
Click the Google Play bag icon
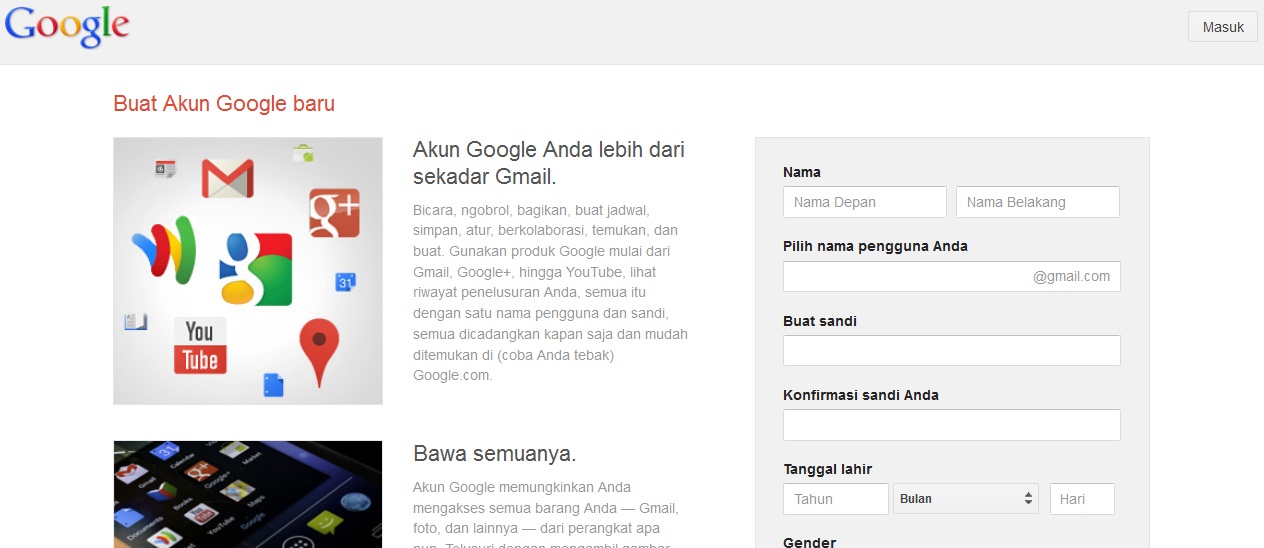pos(304,154)
